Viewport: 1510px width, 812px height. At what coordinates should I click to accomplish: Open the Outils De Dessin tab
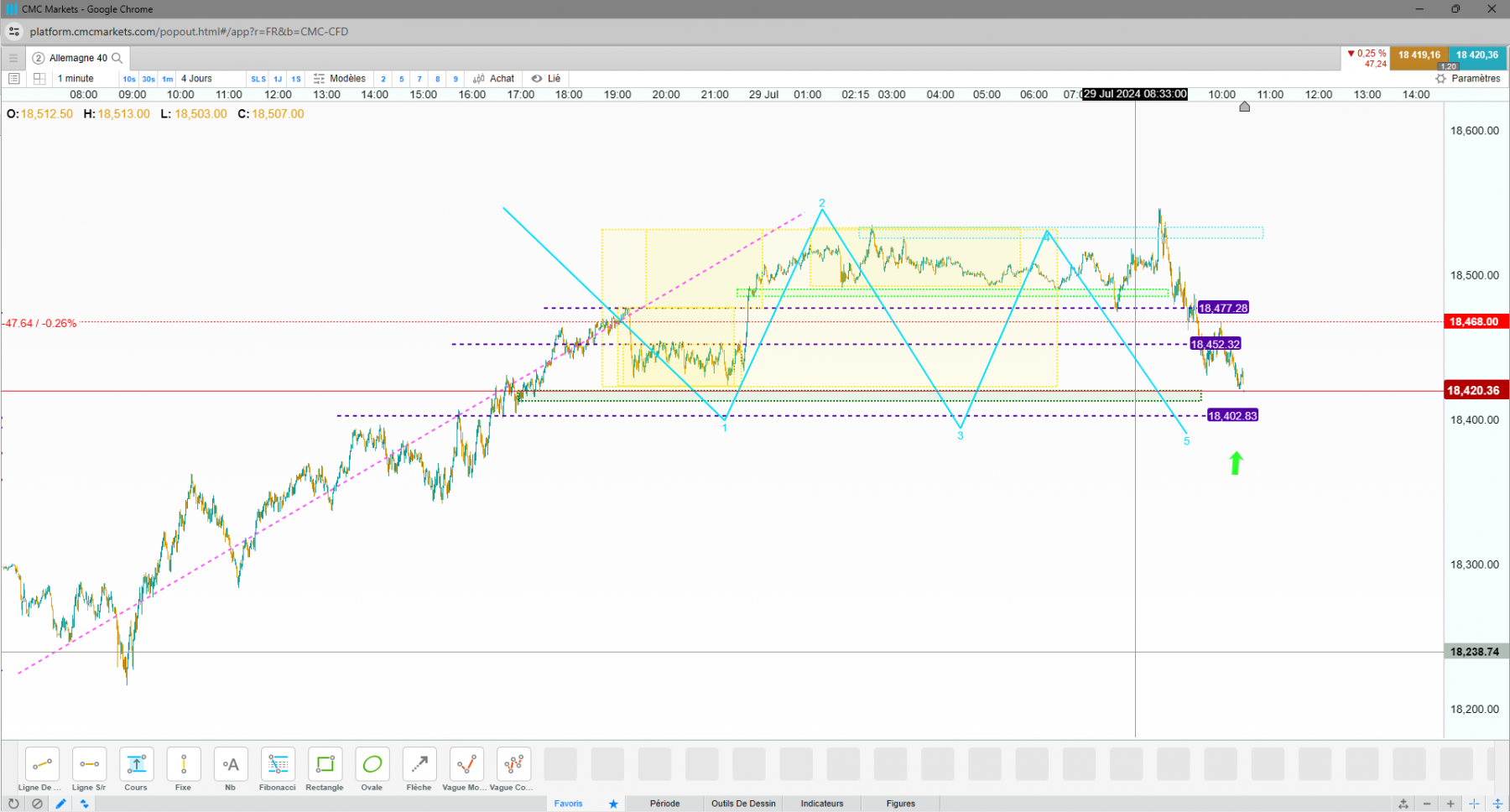coord(743,804)
